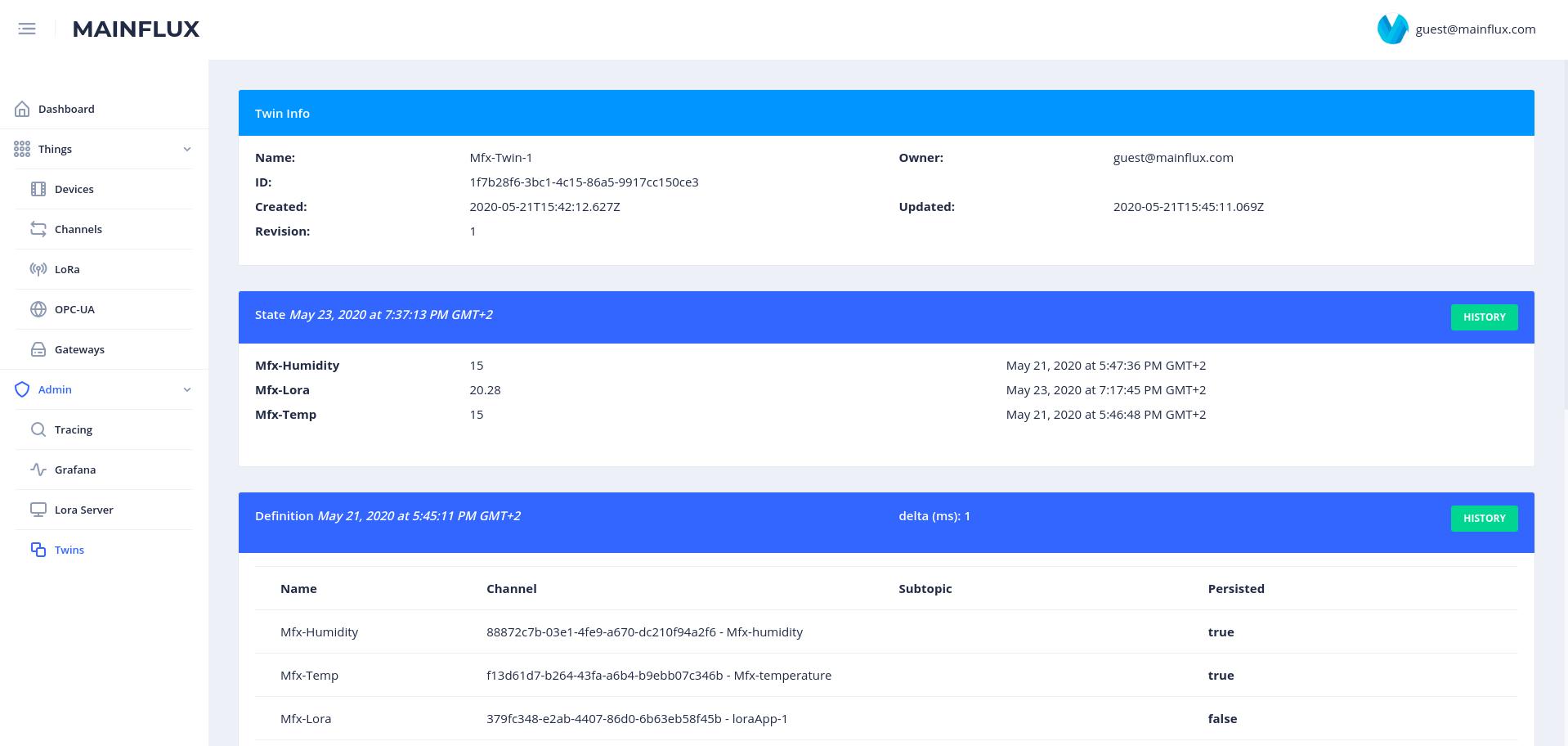Click the Channels icon in the sidebar
The height and width of the screenshot is (746, 1568).
[x=38, y=229]
